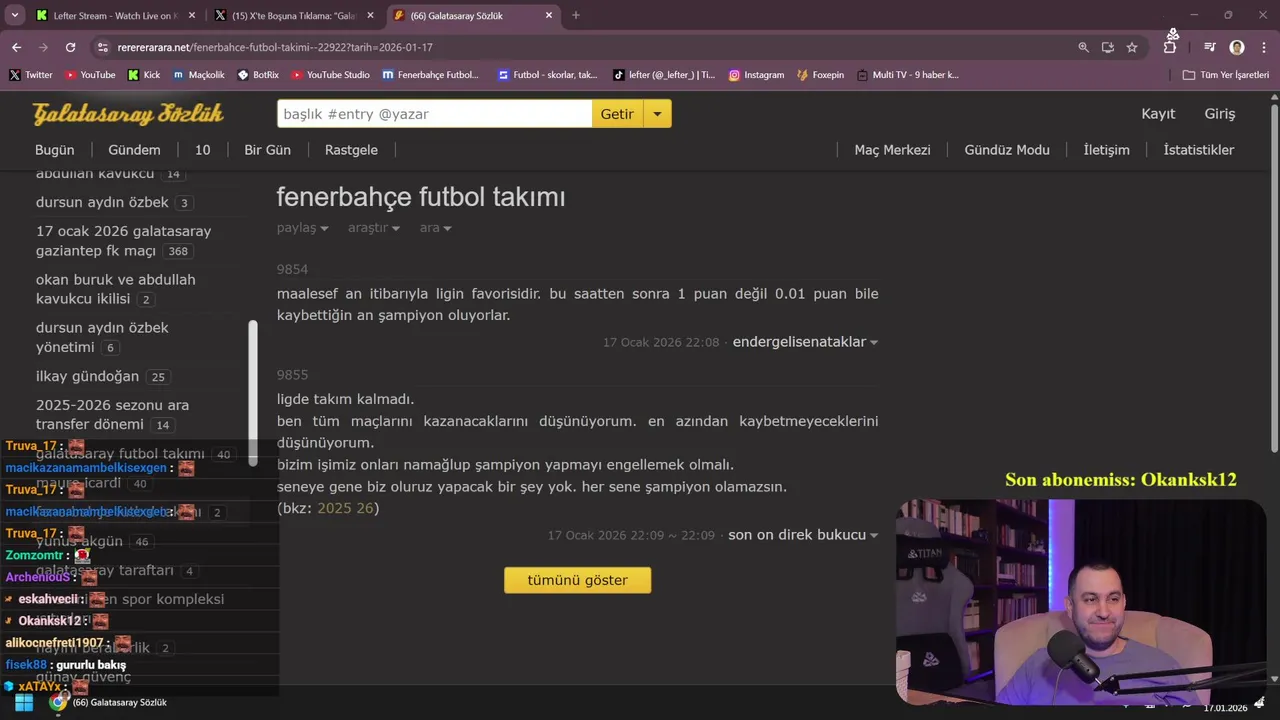The width and height of the screenshot is (1280, 720).
Task: Reload the page with the refresh icon
Action: point(70,47)
